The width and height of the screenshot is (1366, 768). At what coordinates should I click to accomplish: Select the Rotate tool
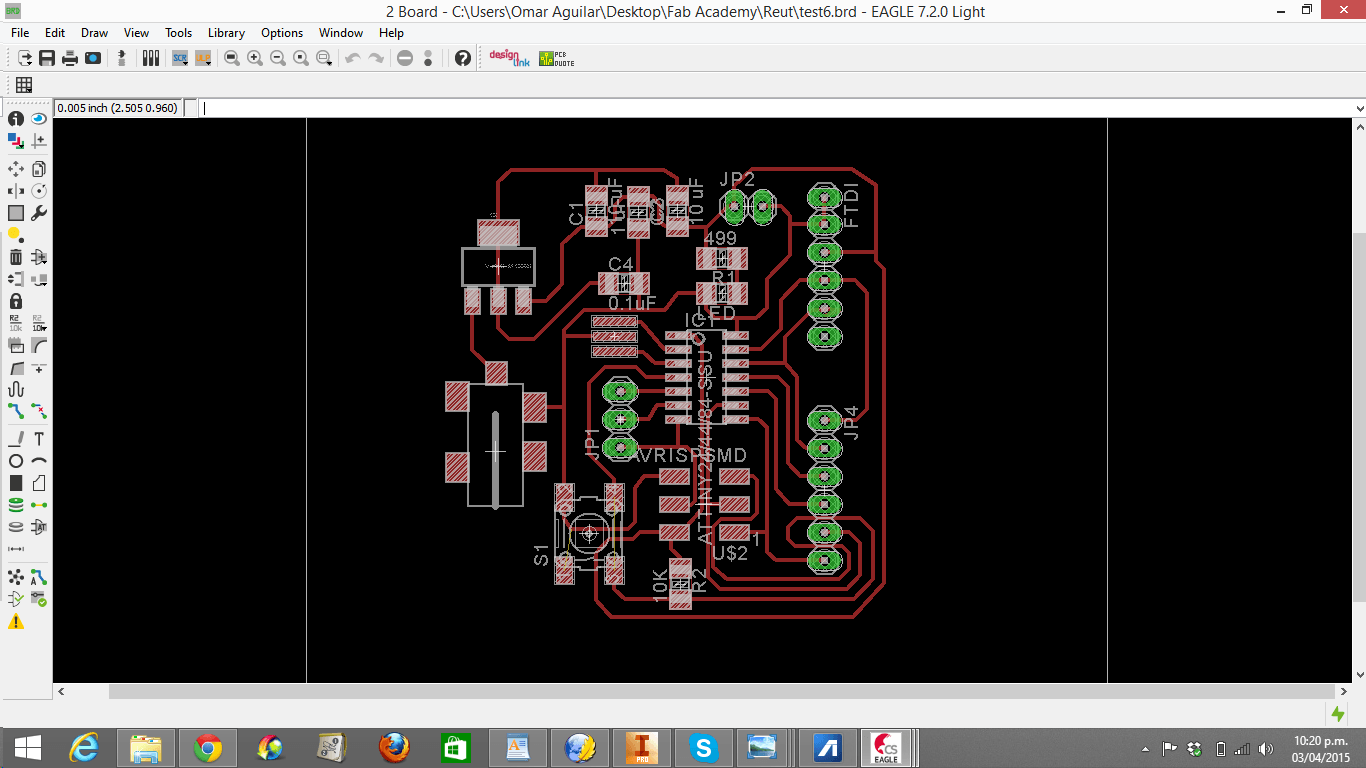(x=39, y=191)
